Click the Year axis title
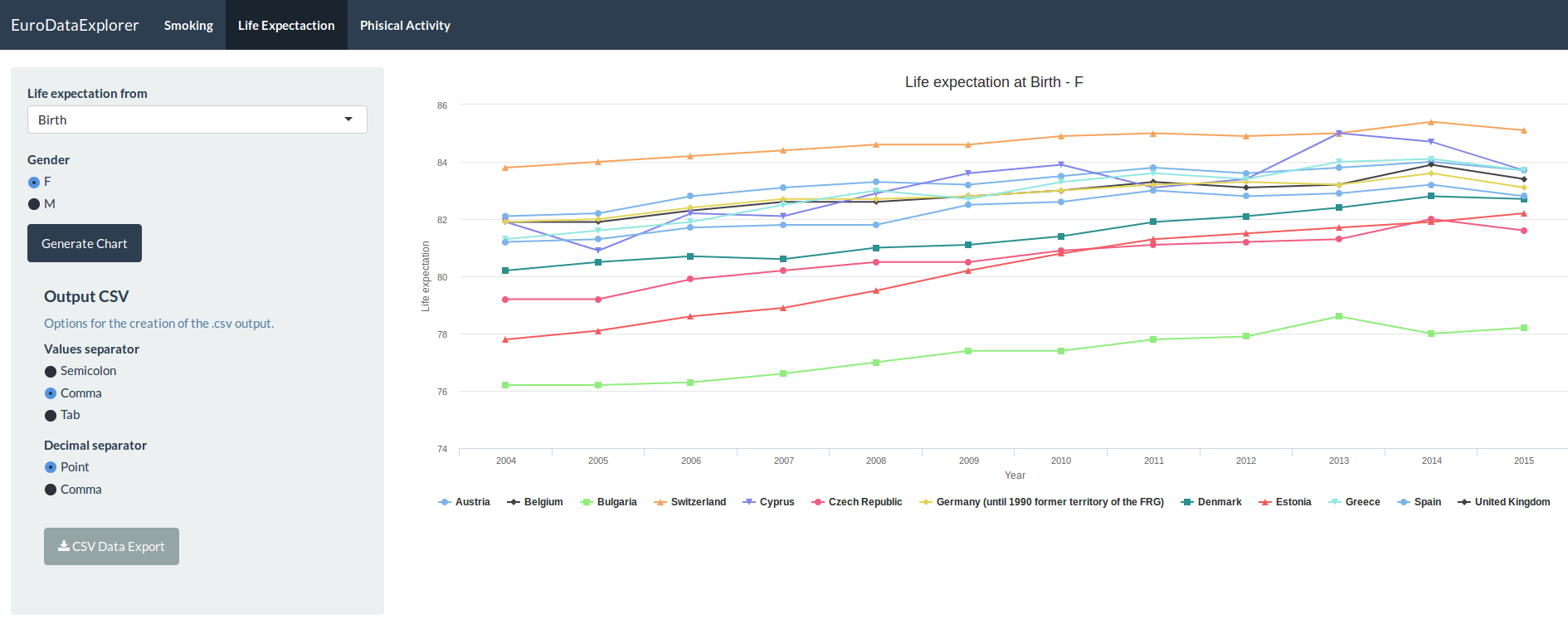 [x=1015, y=475]
